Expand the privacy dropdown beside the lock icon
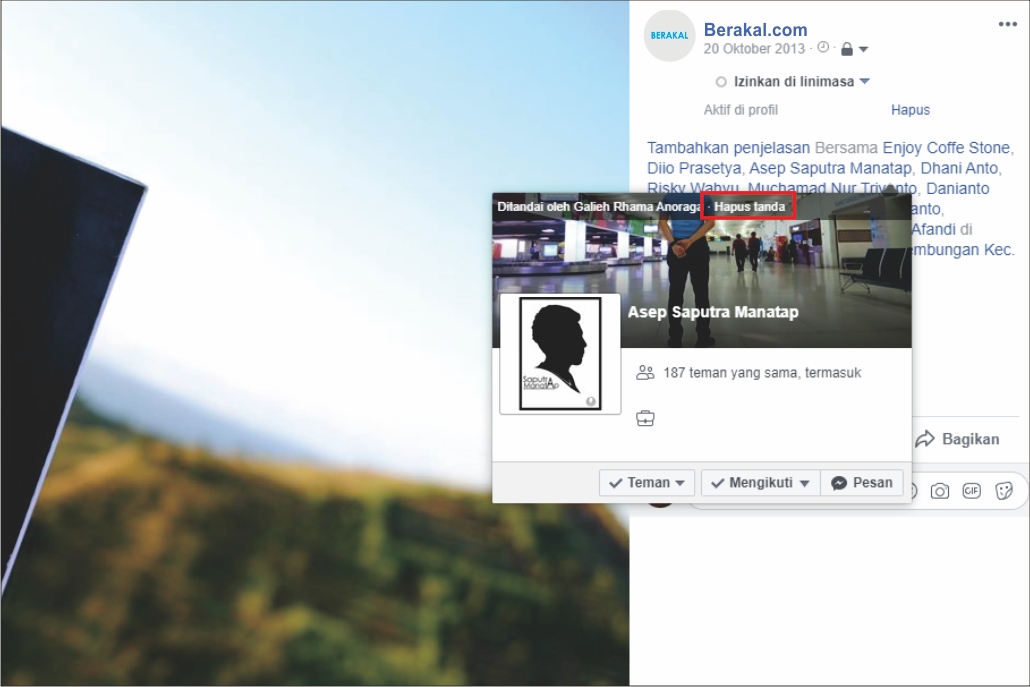Image resolution: width=1030 pixels, height=687 pixels. coord(864,49)
